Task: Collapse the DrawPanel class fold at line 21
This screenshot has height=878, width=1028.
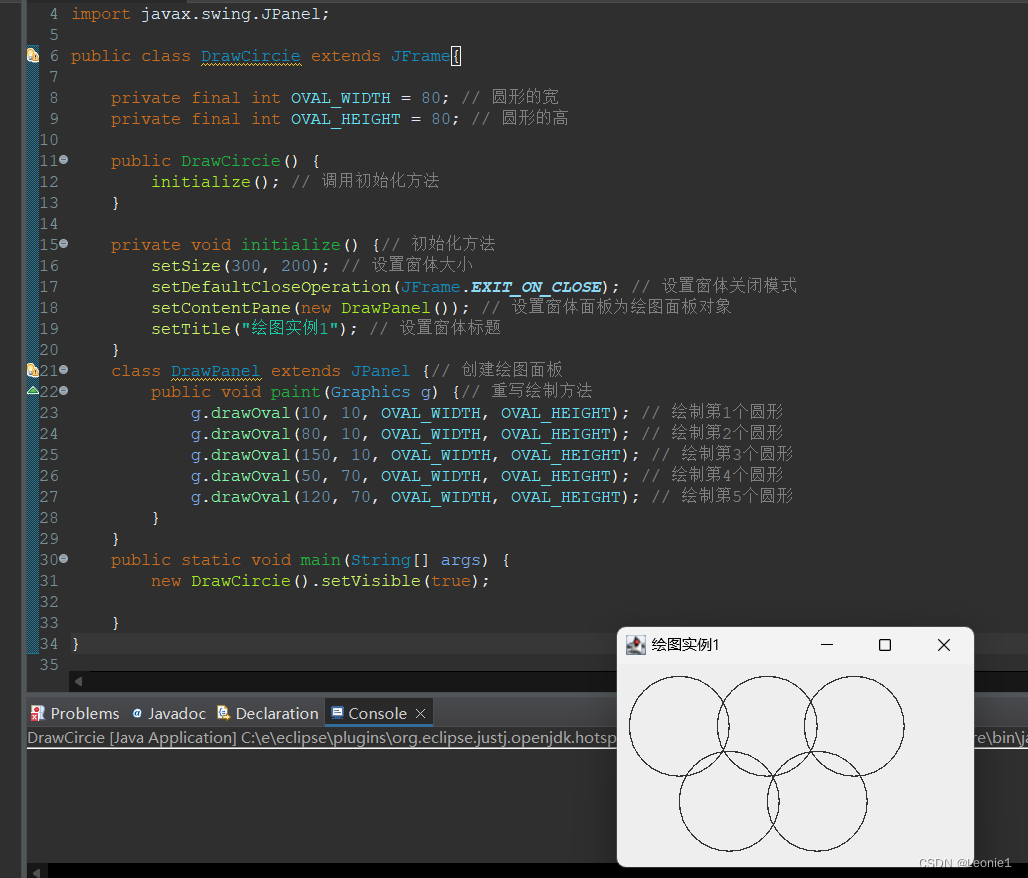Action: click(64, 370)
